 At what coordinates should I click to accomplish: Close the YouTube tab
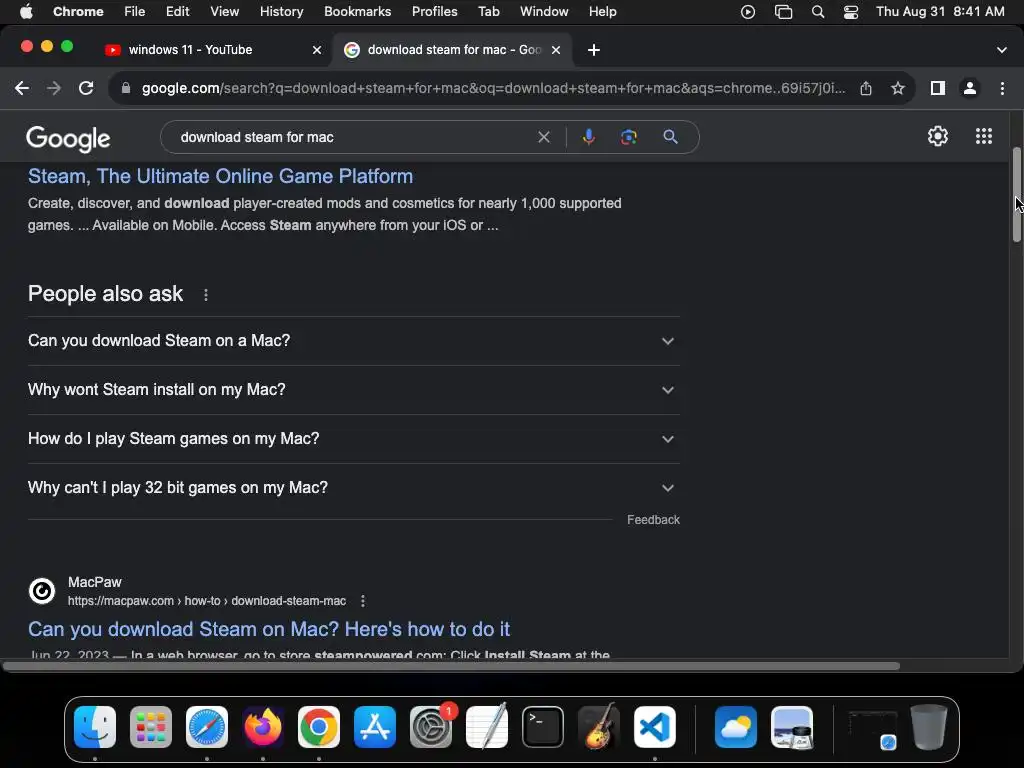[317, 50]
